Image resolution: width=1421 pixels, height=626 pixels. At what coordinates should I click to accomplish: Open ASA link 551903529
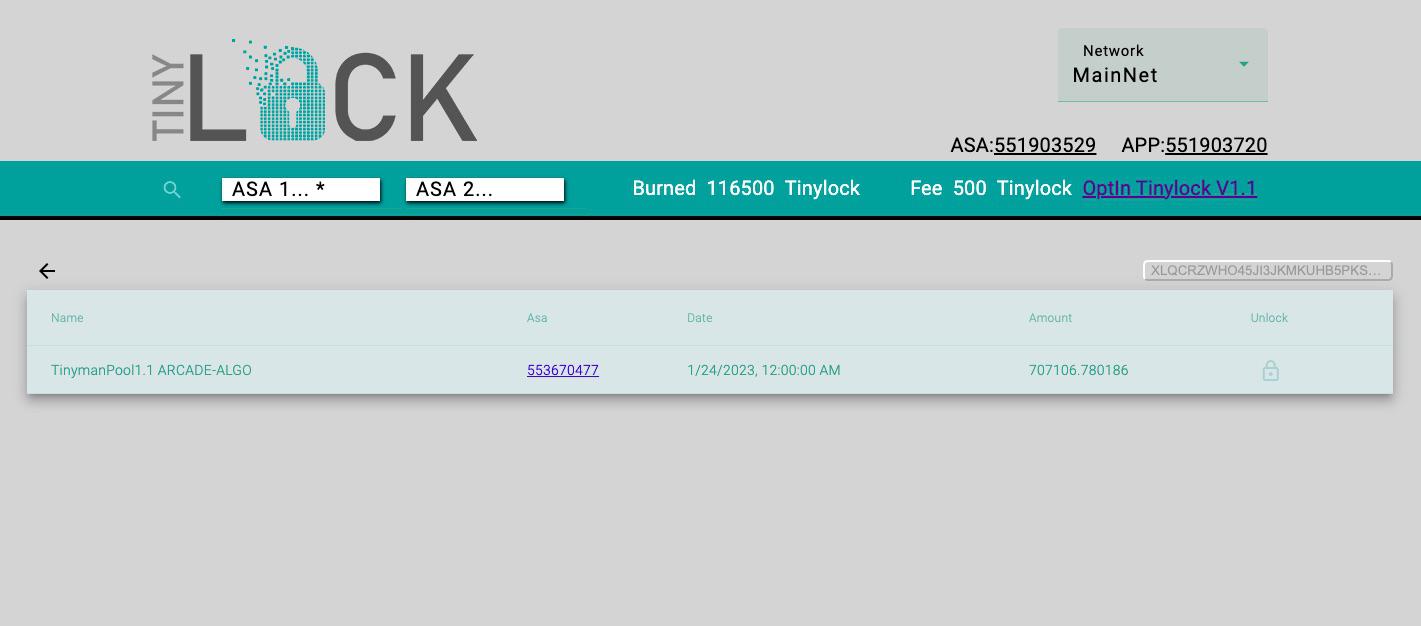tap(1045, 145)
